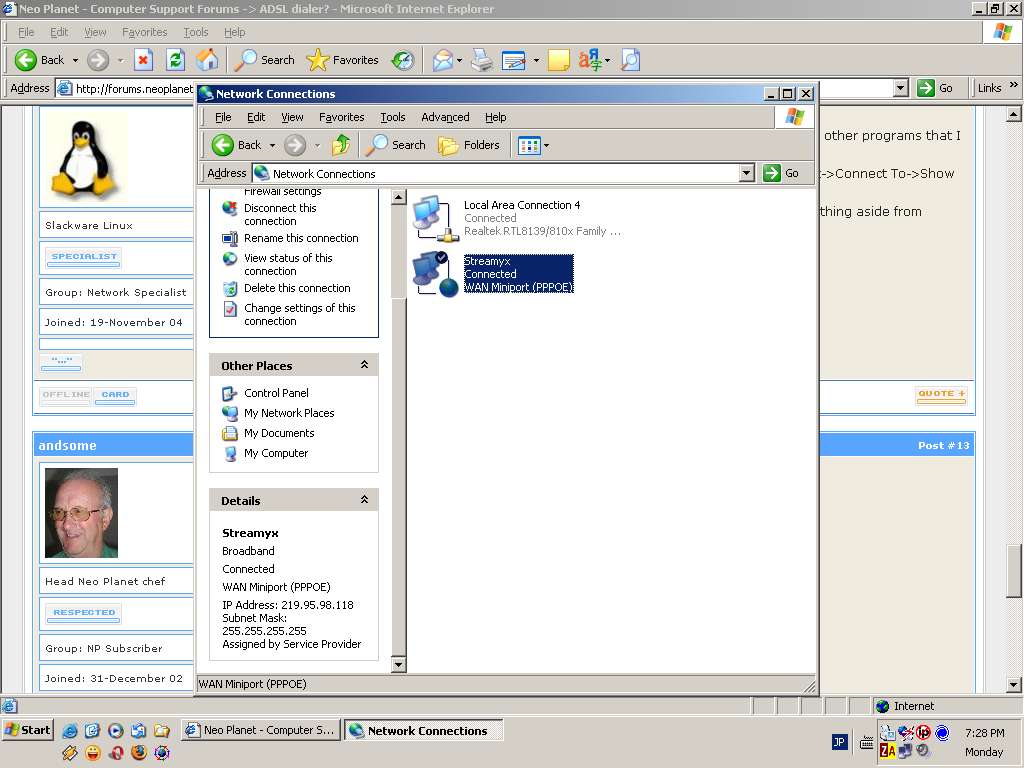Click the task pane scroll-down arrow

(x=398, y=665)
